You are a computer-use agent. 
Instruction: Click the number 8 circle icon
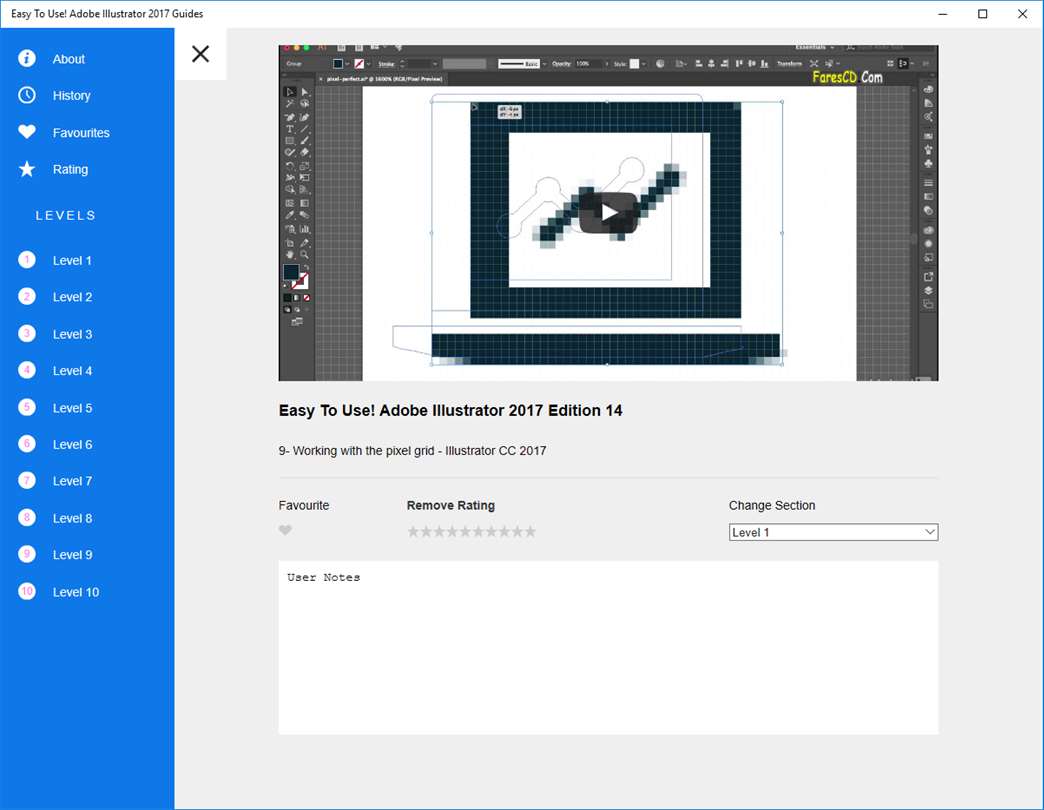[x=27, y=517]
